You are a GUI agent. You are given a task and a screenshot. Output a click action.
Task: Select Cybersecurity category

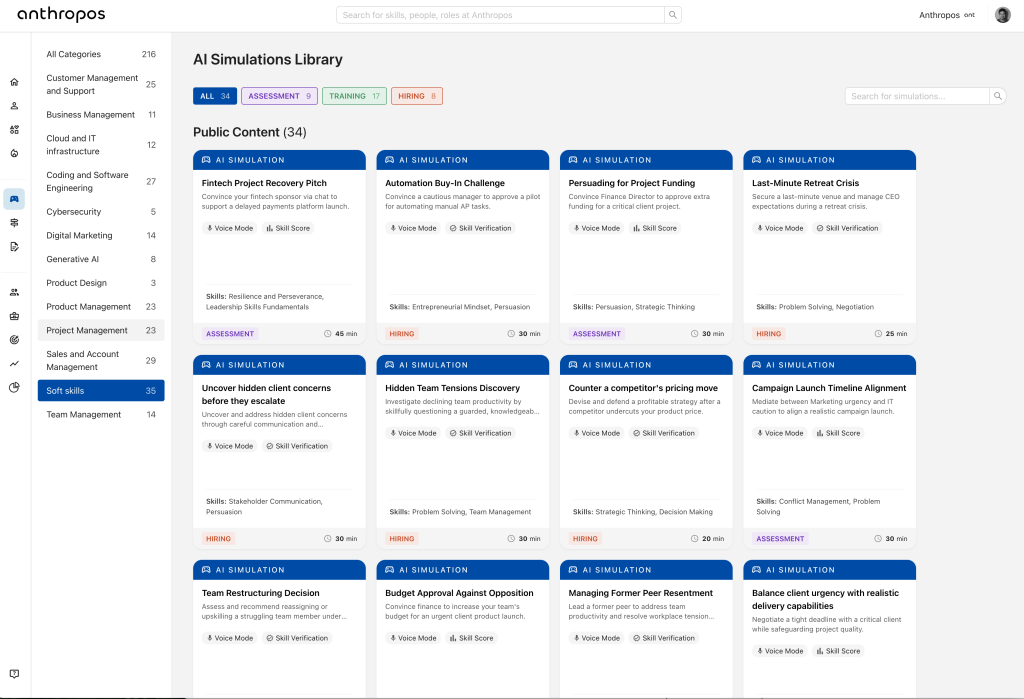(x=101, y=212)
